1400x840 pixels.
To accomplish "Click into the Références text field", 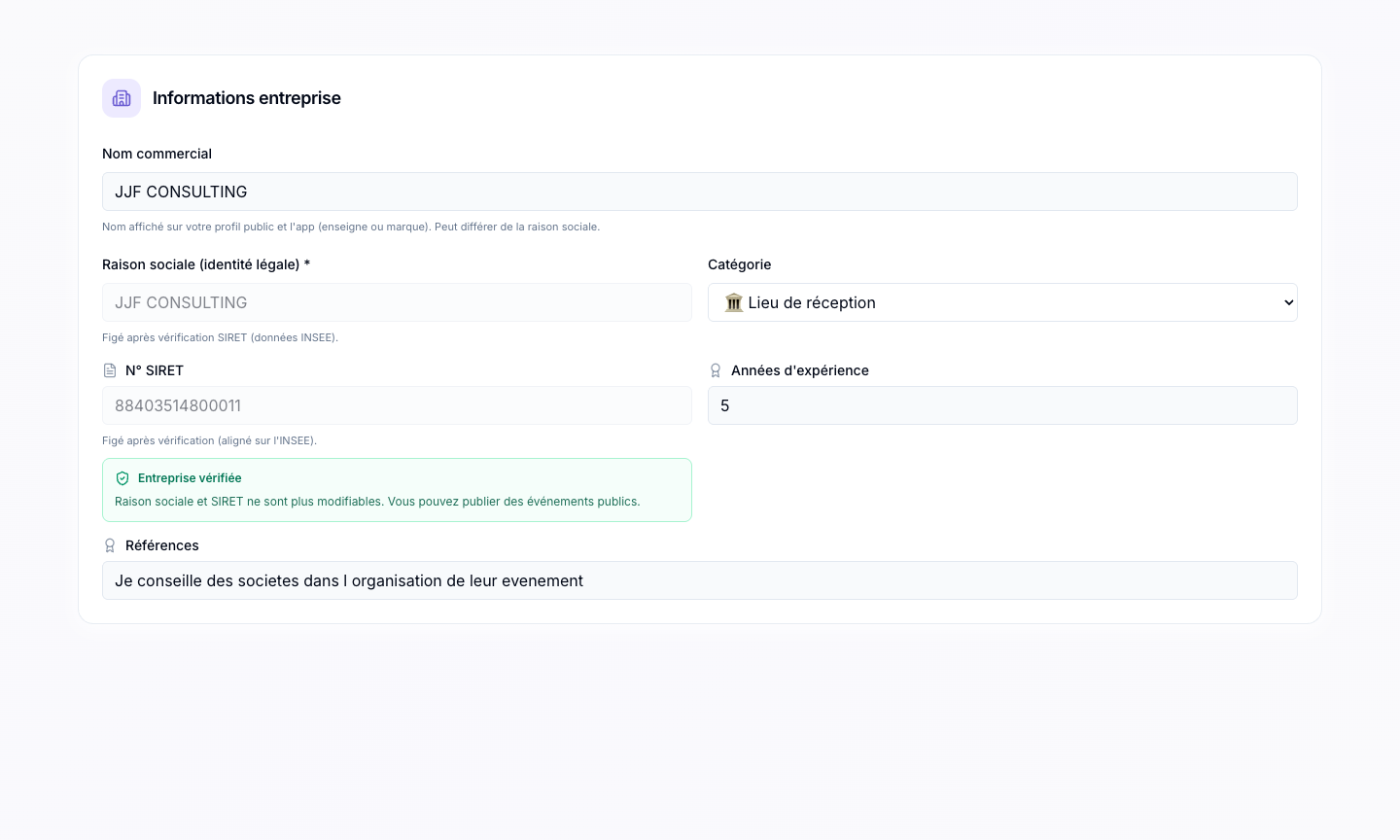I will point(700,580).
